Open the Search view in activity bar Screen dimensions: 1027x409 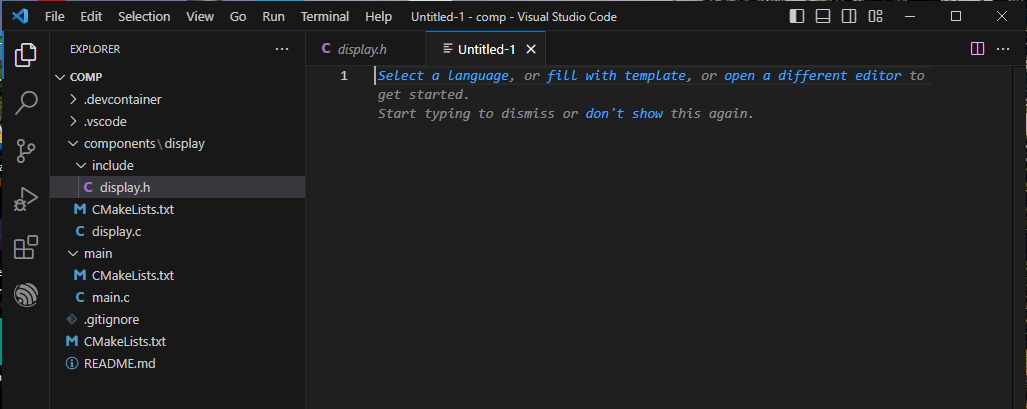click(26, 102)
